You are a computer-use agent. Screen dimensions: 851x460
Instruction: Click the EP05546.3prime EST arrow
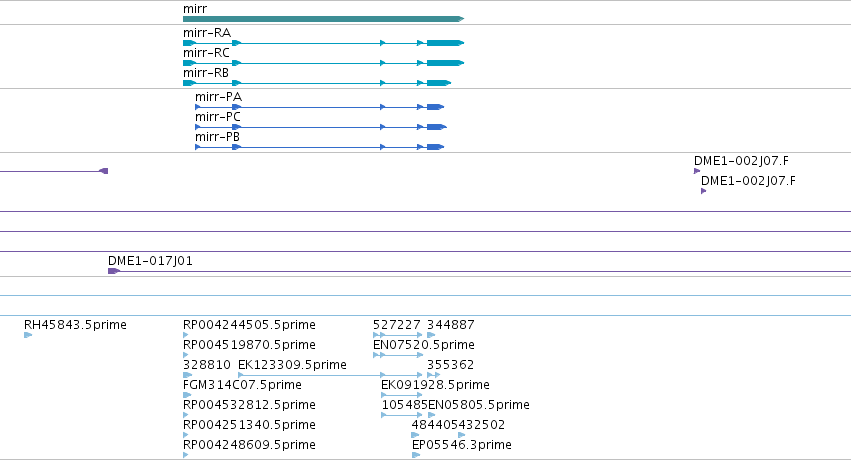[x=416, y=455]
